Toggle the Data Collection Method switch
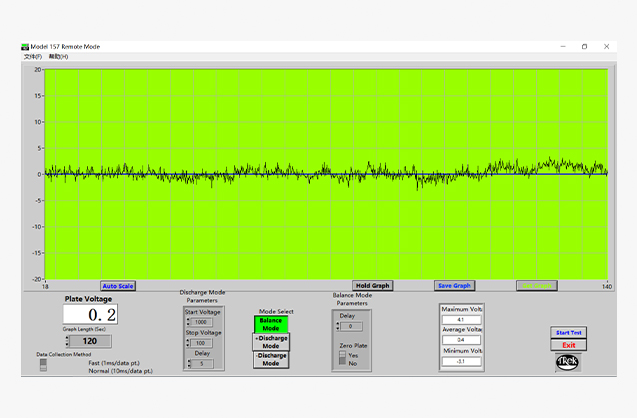Viewport: 637px width, 418px height. pos(43,365)
